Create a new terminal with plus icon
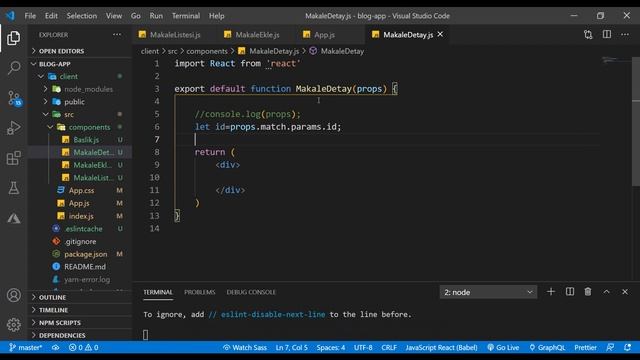640x360 pixels. 551,291
